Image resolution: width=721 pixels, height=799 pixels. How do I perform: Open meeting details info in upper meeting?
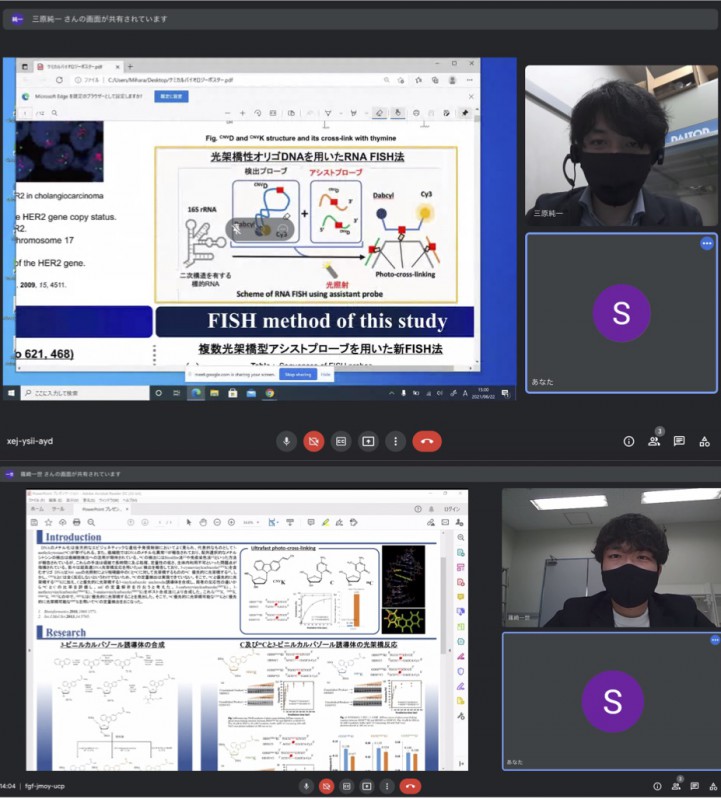coord(629,441)
